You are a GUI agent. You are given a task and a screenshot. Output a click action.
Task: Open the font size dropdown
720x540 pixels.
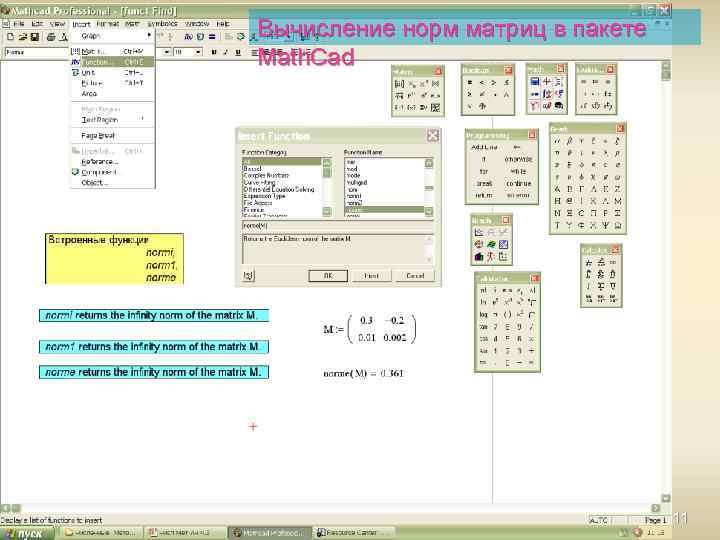point(198,52)
